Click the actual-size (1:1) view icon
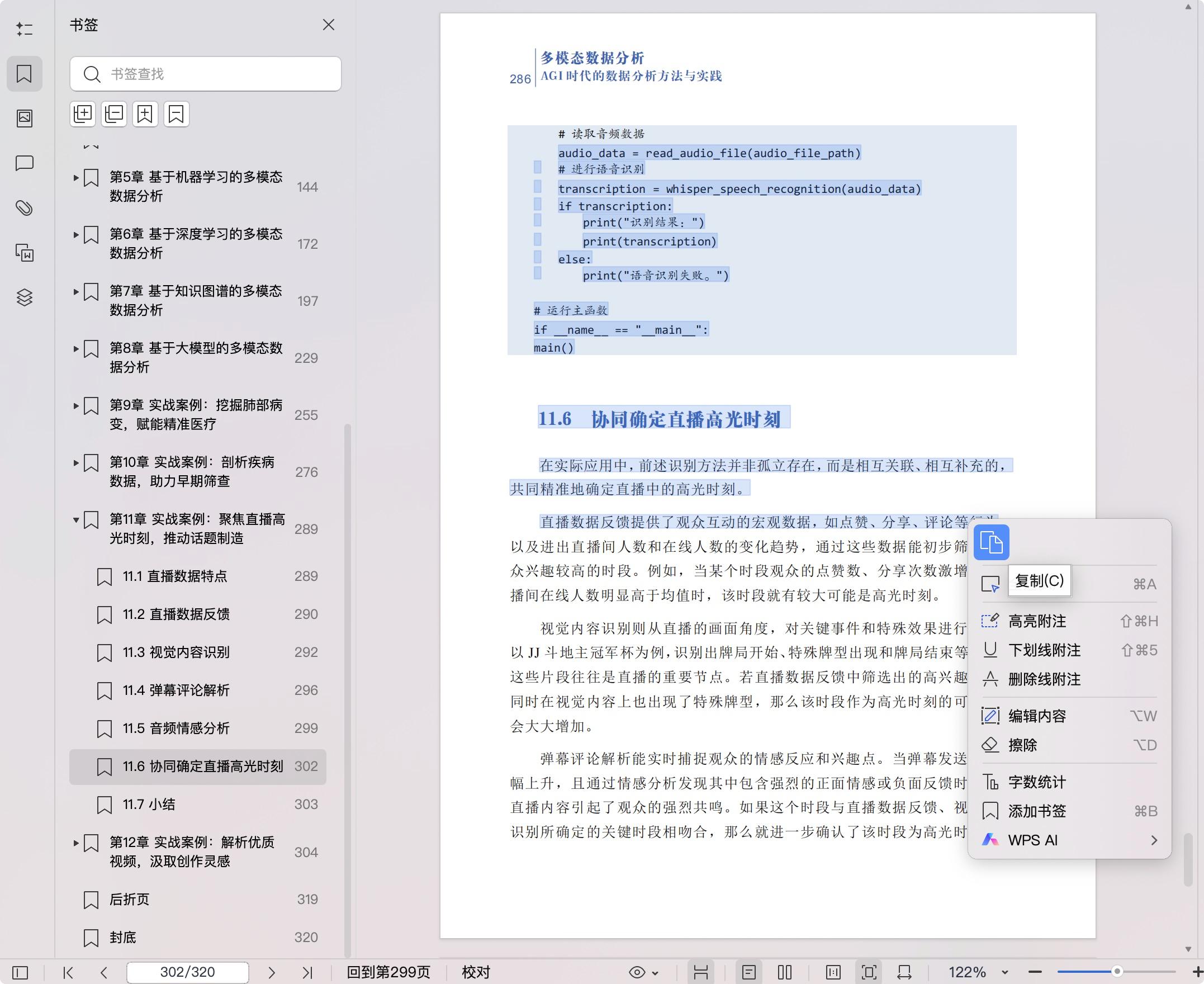Viewport: 1204px width, 984px height. point(833,973)
